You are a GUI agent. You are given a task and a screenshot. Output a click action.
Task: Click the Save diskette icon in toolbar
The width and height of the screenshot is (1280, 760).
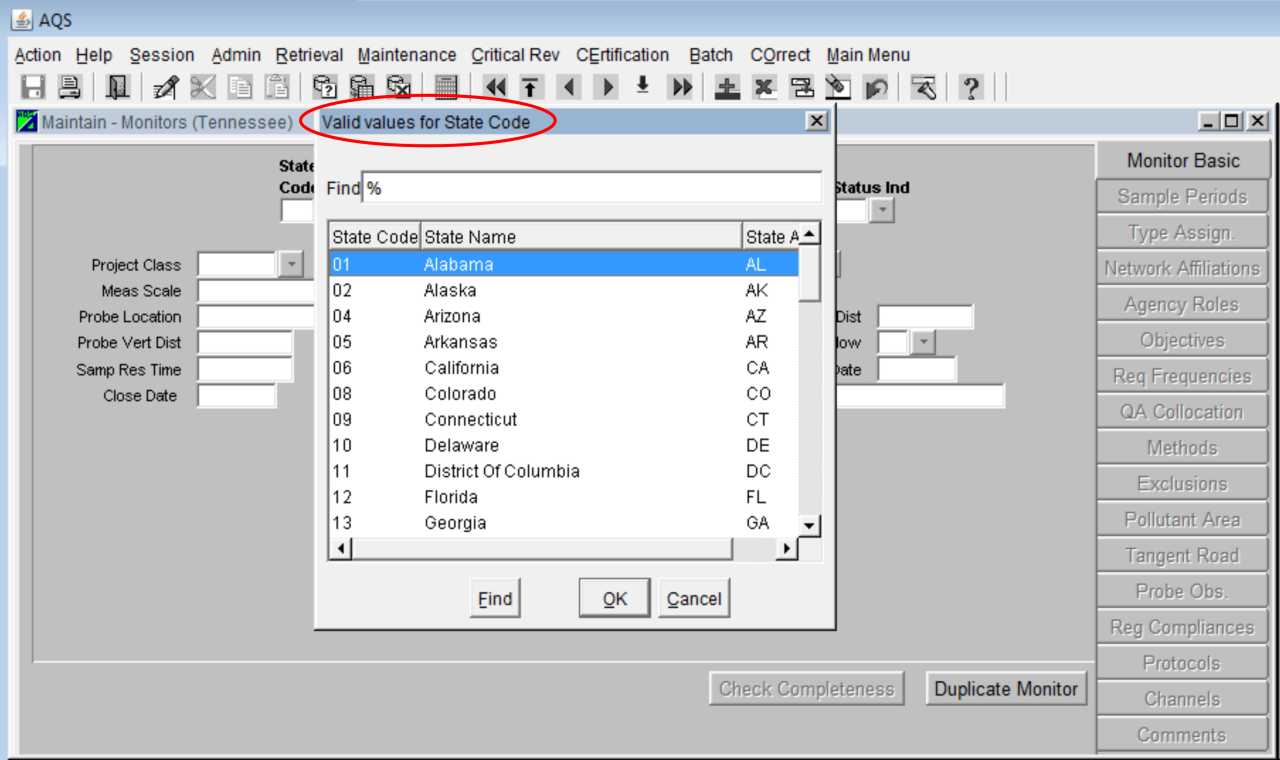pos(33,88)
